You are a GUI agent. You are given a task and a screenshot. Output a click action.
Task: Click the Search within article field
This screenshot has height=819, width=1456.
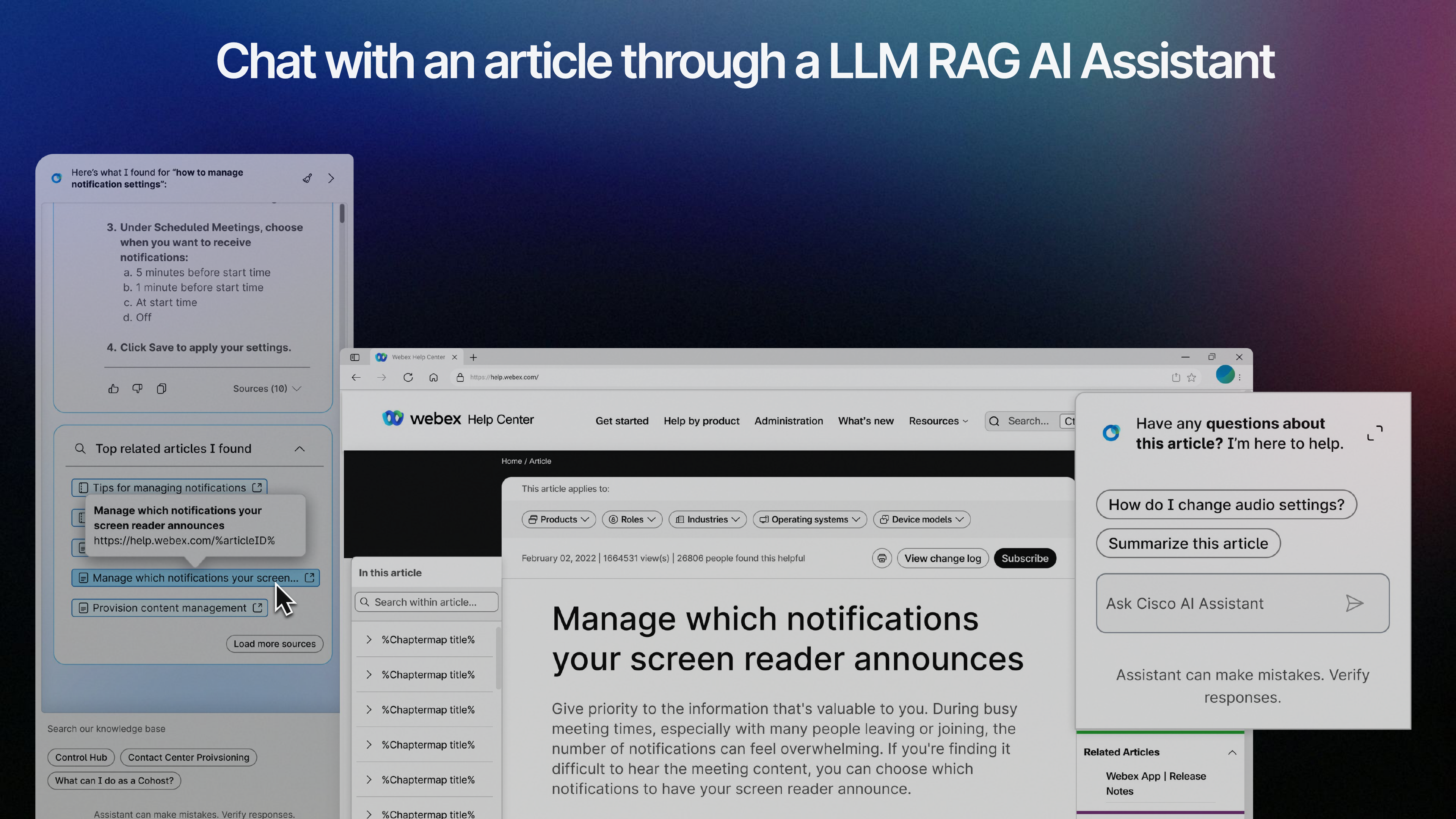425,601
